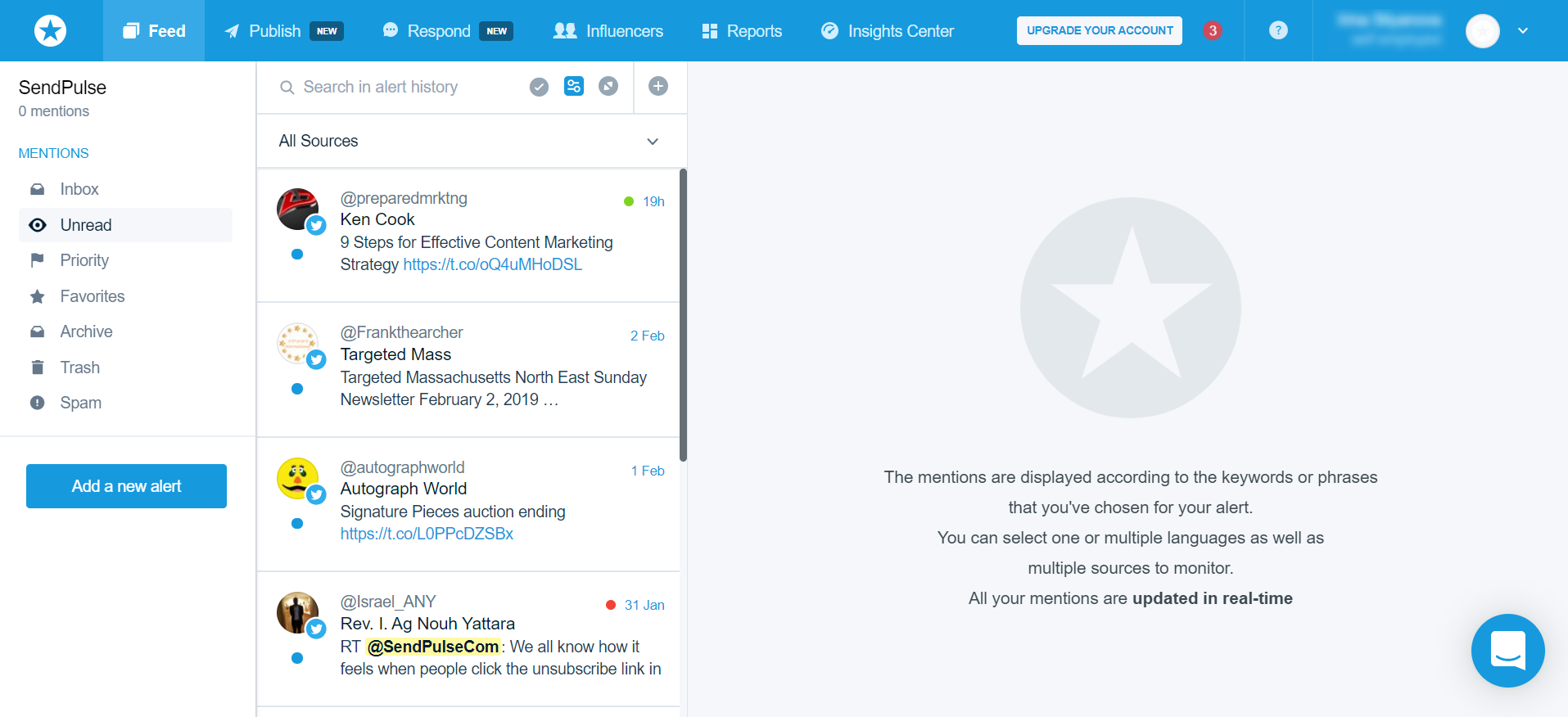Open Insights Center
The width and height of the screenshot is (1568, 717).
[x=888, y=31]
